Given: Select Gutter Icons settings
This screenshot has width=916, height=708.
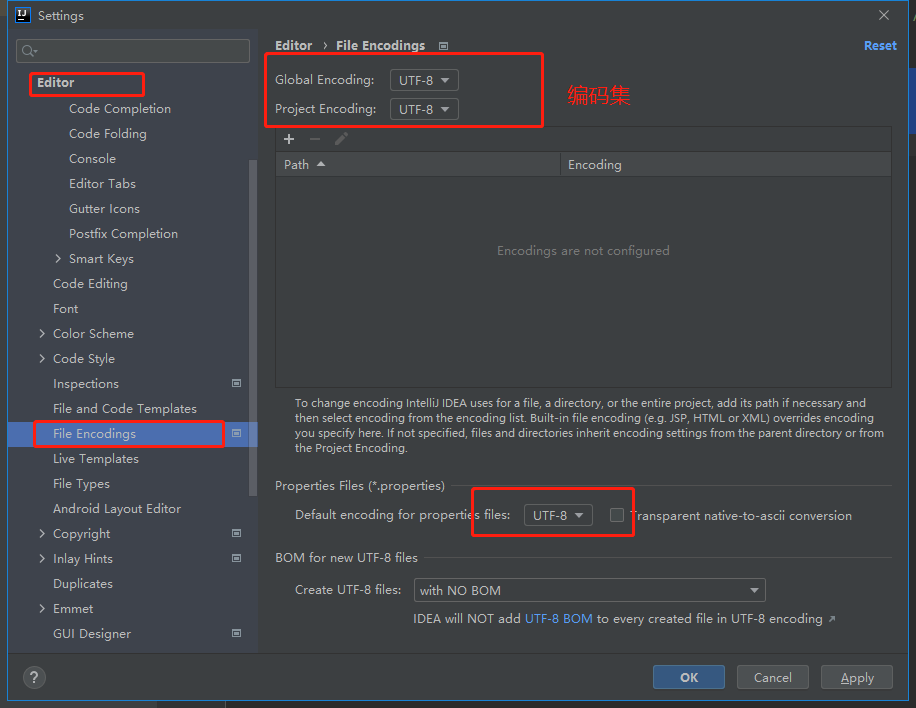Looking at the screenshot, I should point(104,209).
